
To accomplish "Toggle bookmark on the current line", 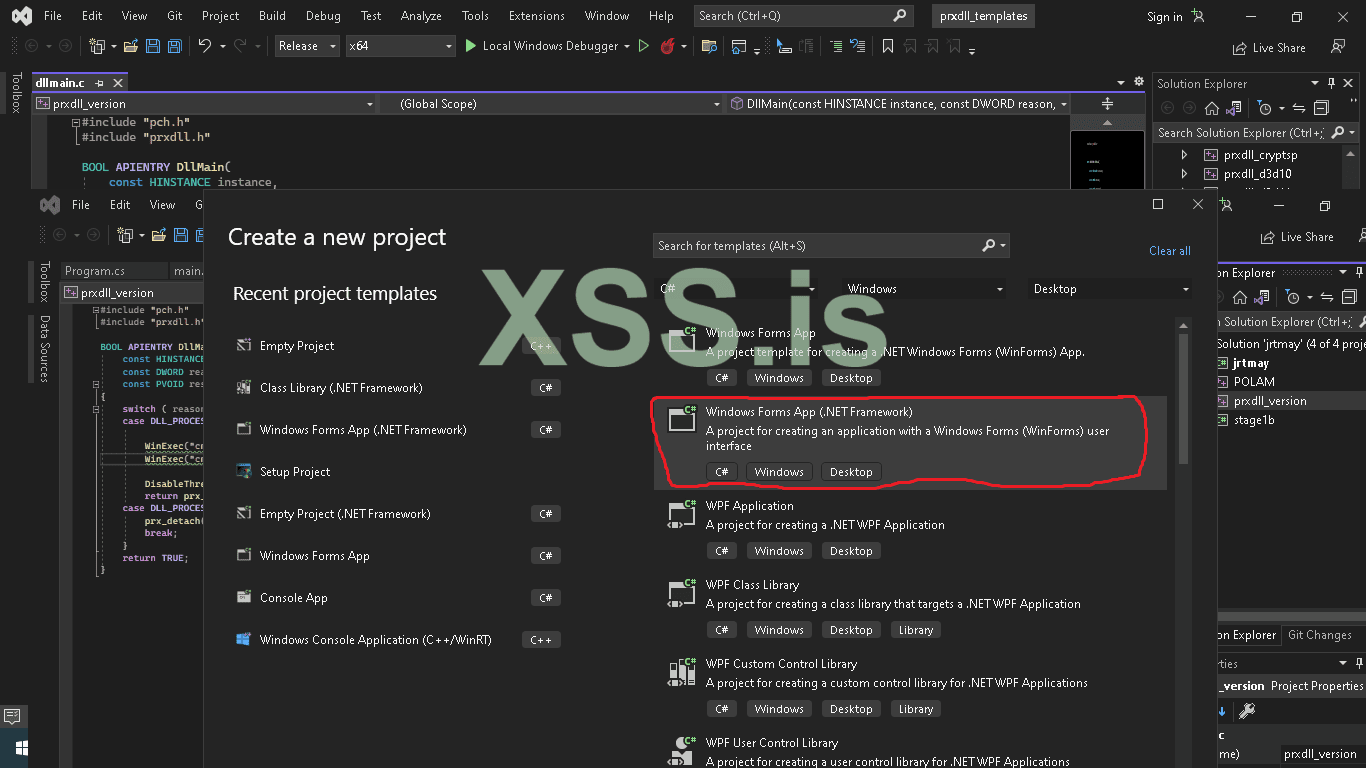I will pos(887,46).
